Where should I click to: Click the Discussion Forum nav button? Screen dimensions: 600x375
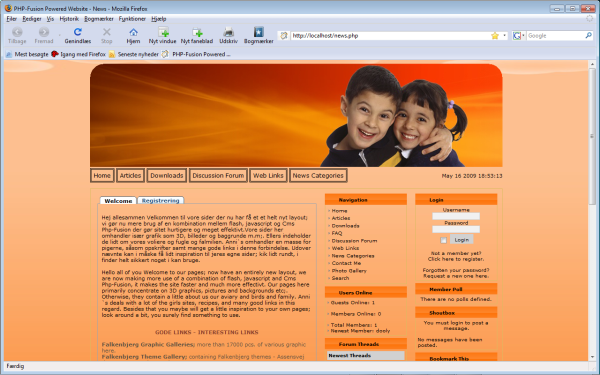pos(218,175)
